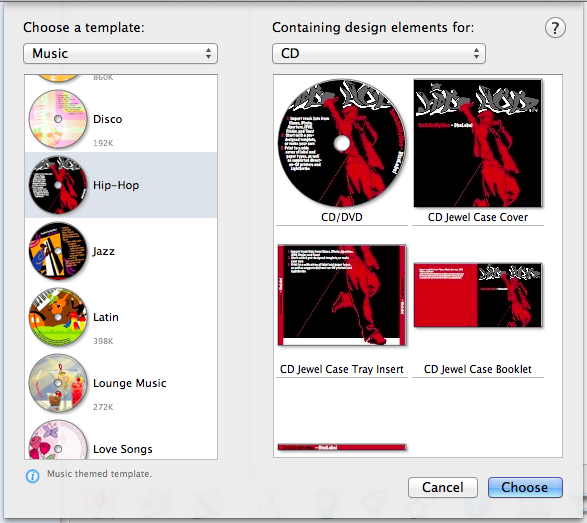The image size is (587, 523).
Task: Select the Lounge Music disc icon
Action: [58, 383]
